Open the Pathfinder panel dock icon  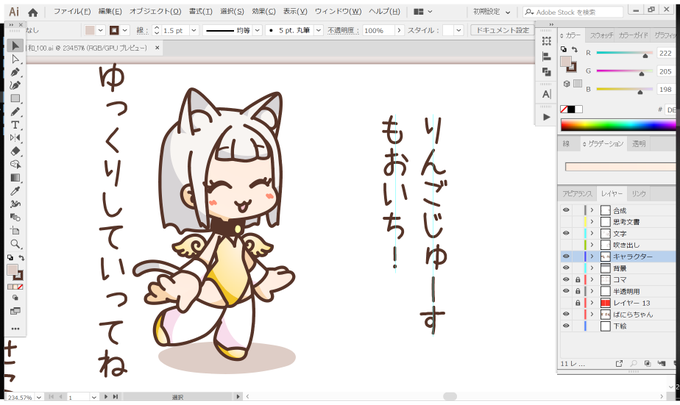click(546, 72)
